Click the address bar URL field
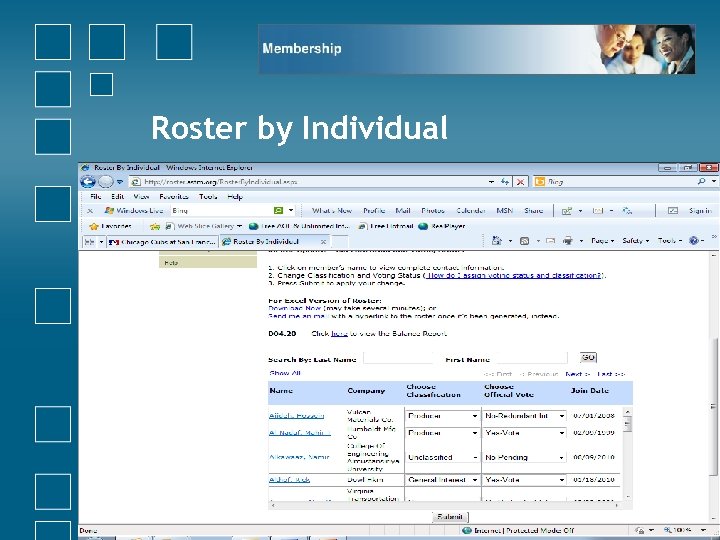The width and height of the screenshot is (720, 540). (x=309, y=182)
